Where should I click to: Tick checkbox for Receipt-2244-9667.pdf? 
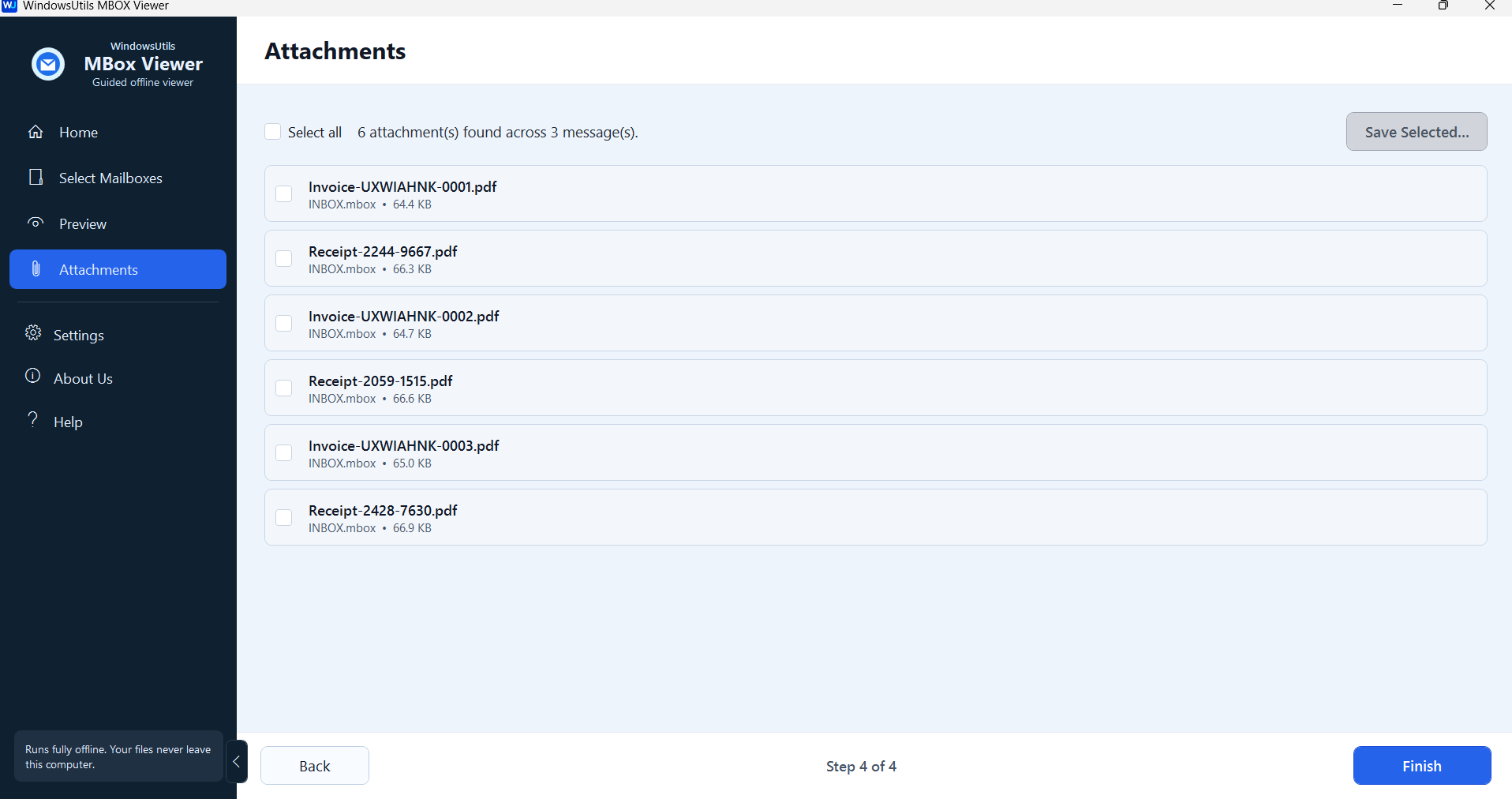click(x=284, y=258)
